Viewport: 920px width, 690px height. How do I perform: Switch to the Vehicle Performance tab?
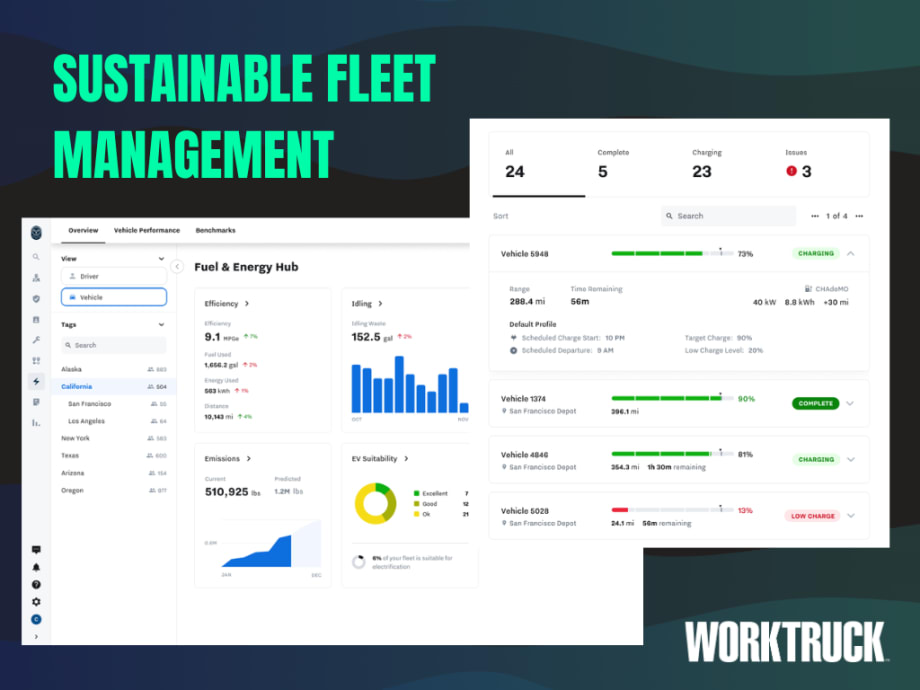(147, 230)
